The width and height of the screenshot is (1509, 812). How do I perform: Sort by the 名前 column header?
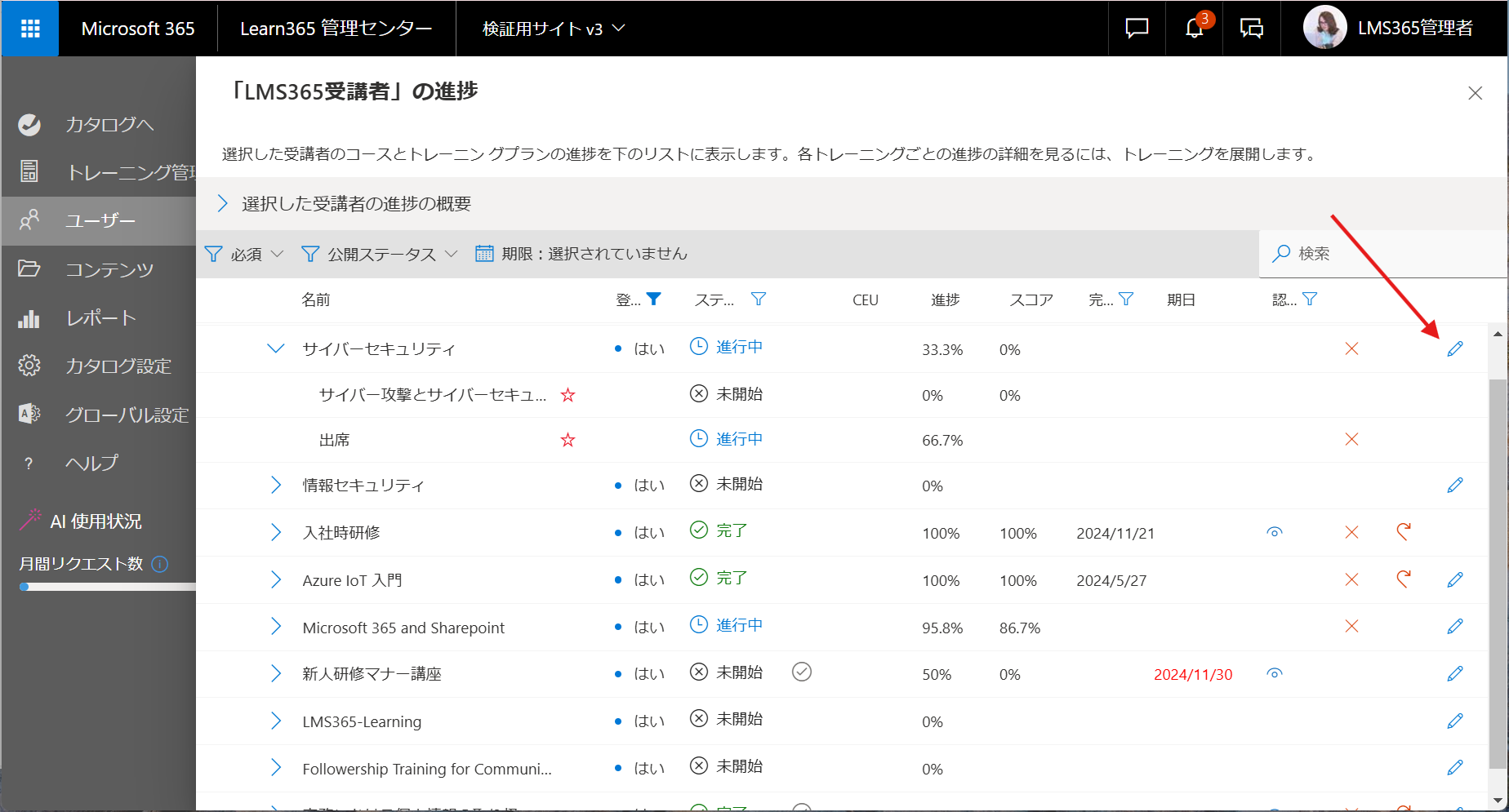316,300
